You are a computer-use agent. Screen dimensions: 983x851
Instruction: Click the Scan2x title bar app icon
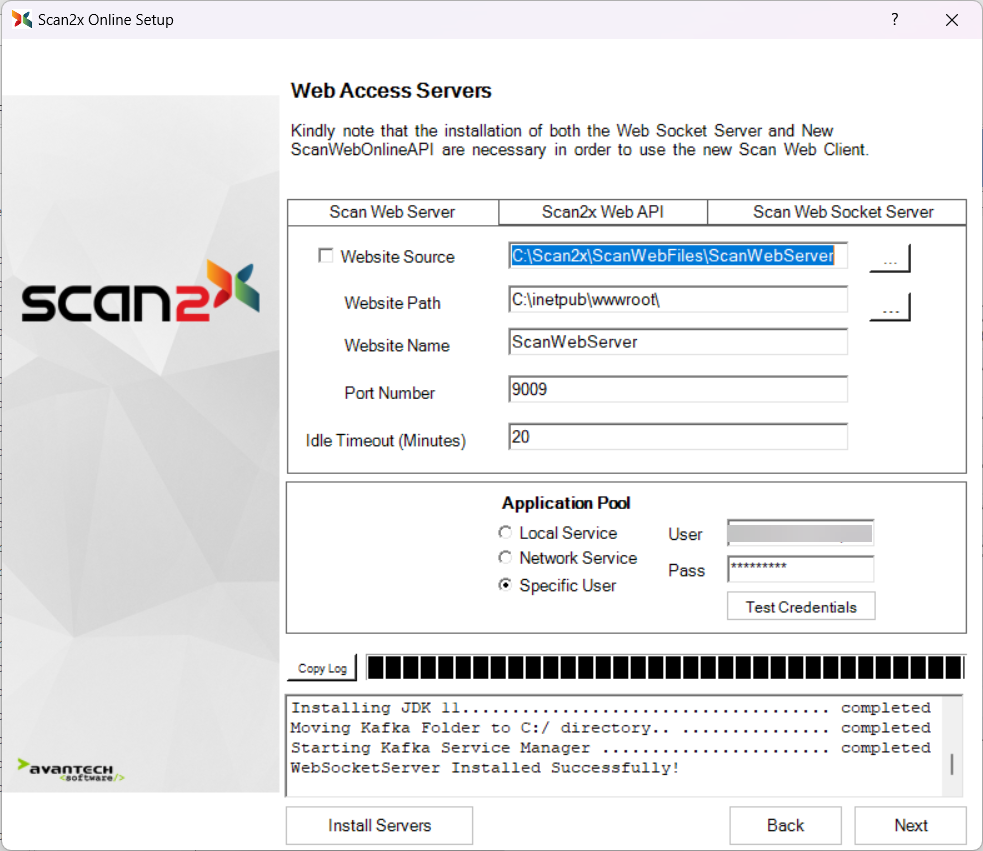[22, 19]
